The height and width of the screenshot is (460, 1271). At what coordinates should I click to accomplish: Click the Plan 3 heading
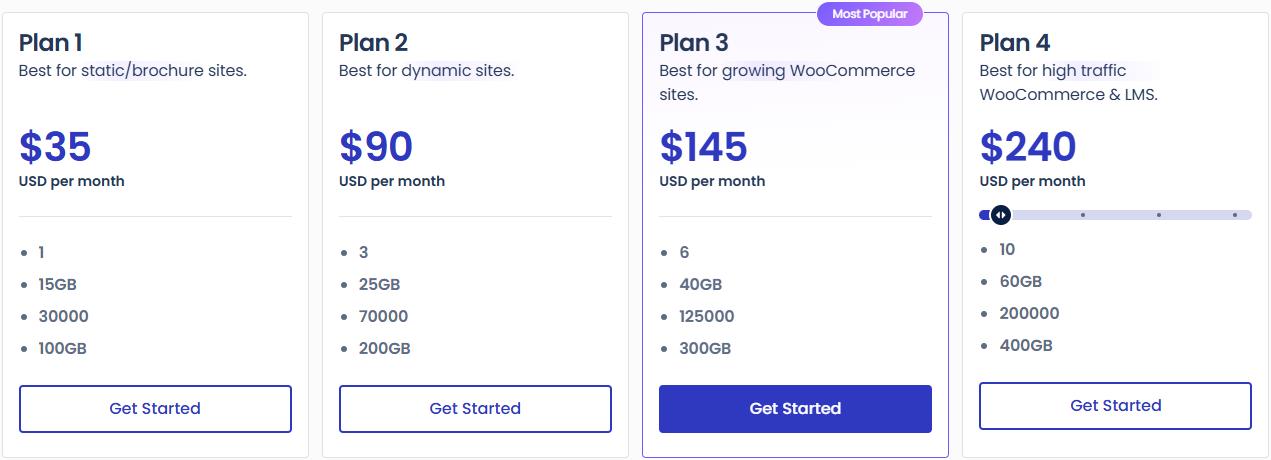click(x=694, y=43)
